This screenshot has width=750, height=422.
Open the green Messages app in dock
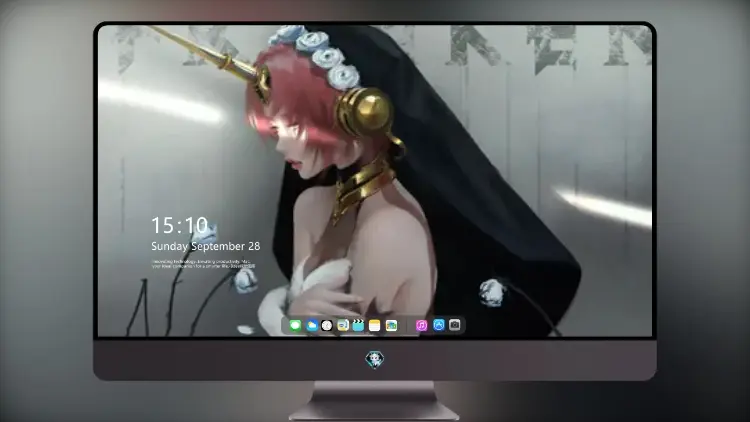point(295,325)
